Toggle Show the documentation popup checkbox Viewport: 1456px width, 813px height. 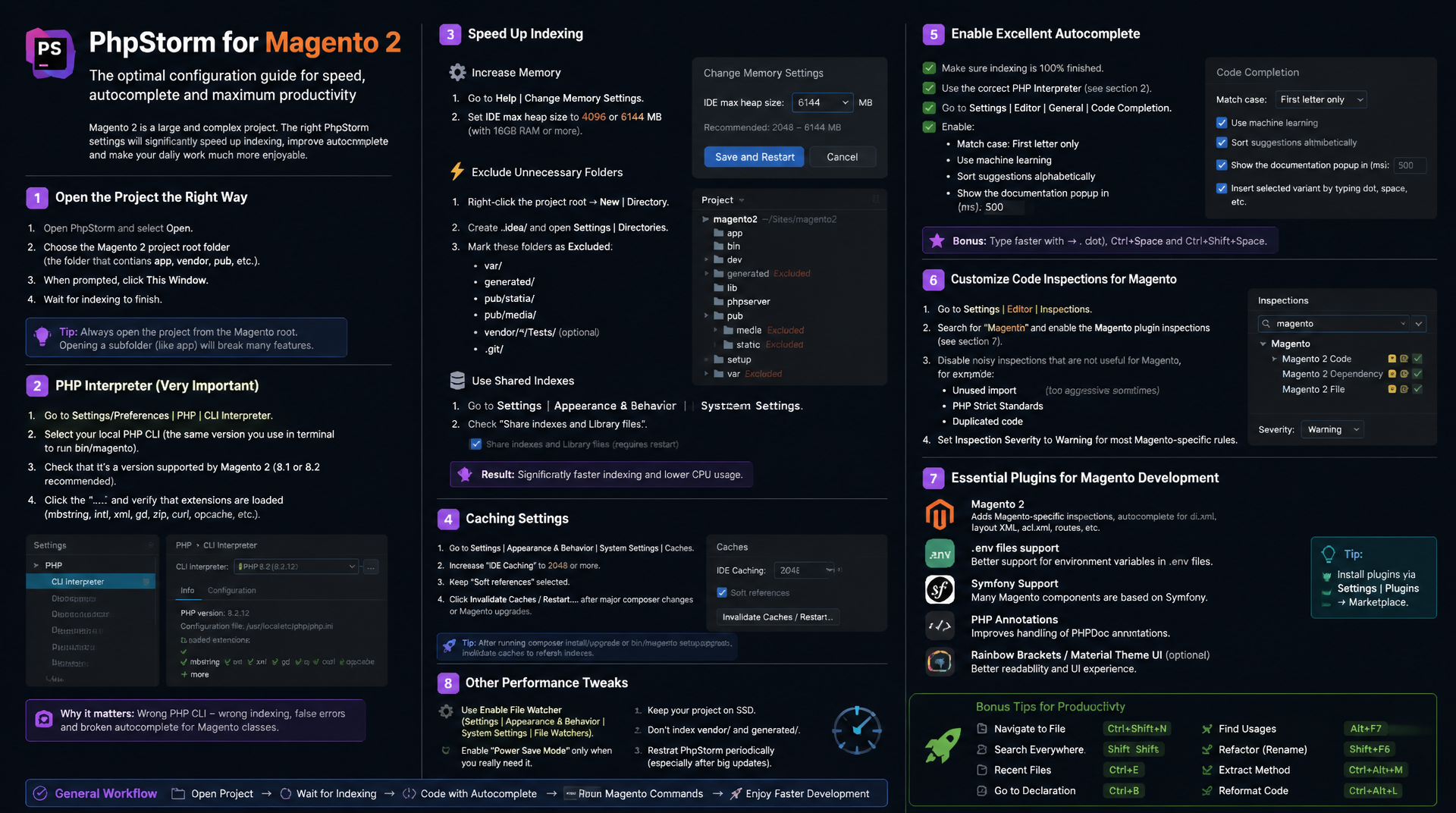point(1222,165)
